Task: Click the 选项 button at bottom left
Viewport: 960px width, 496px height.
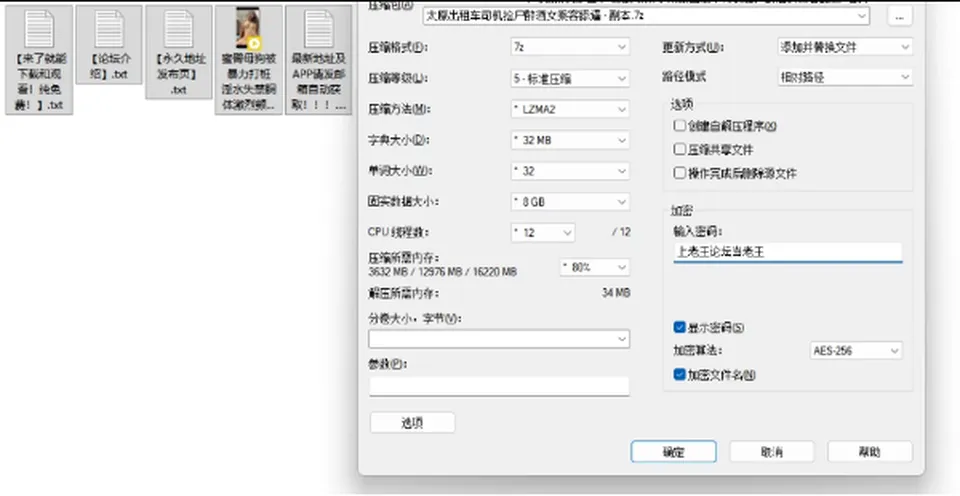Action: click(413, 423)
